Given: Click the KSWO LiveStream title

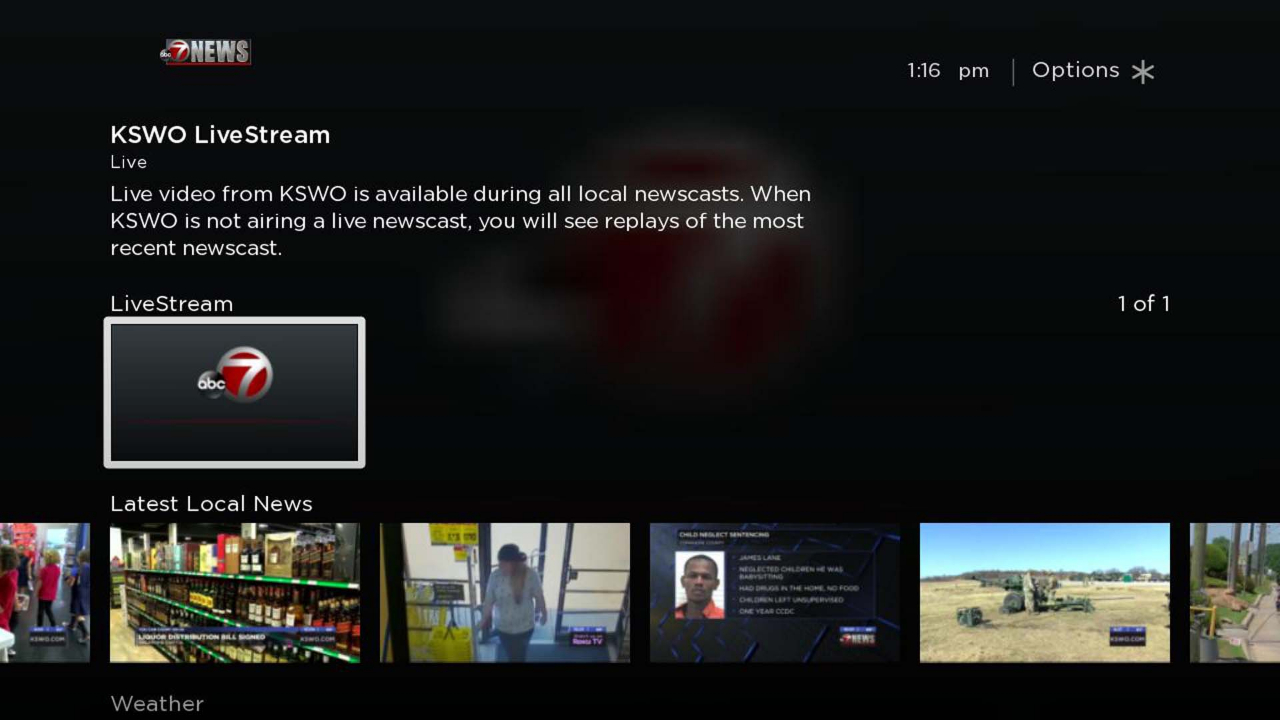Looking at the screenshot, I should (220, 135).
